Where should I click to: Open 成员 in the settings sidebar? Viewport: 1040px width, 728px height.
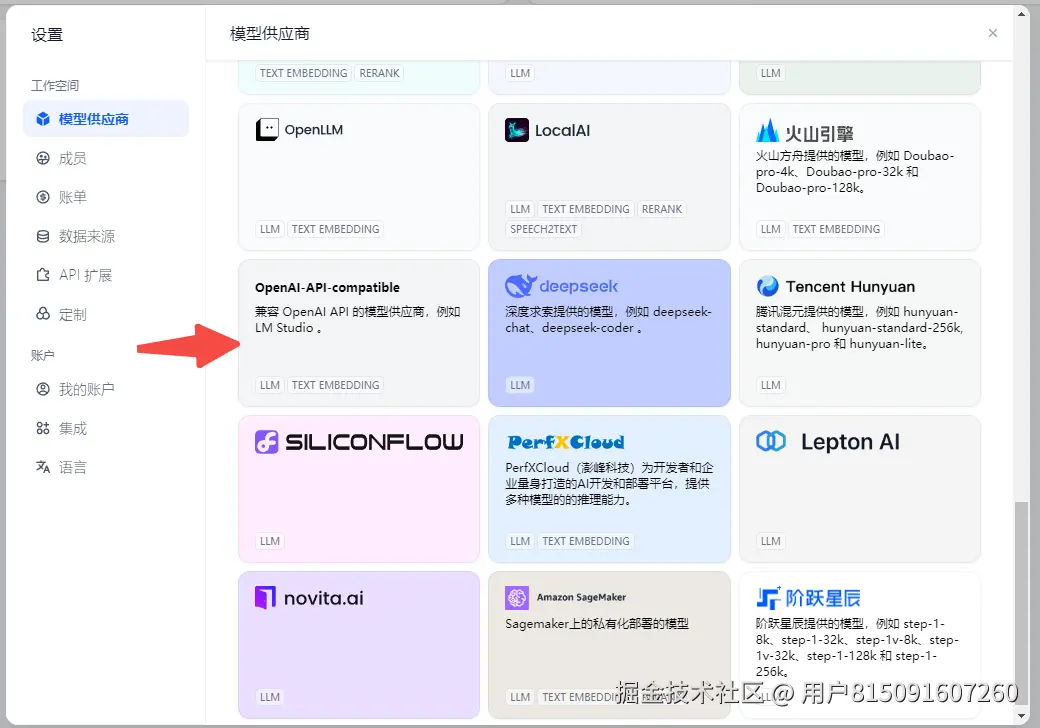pyautogui.click(x=106, y=158)
